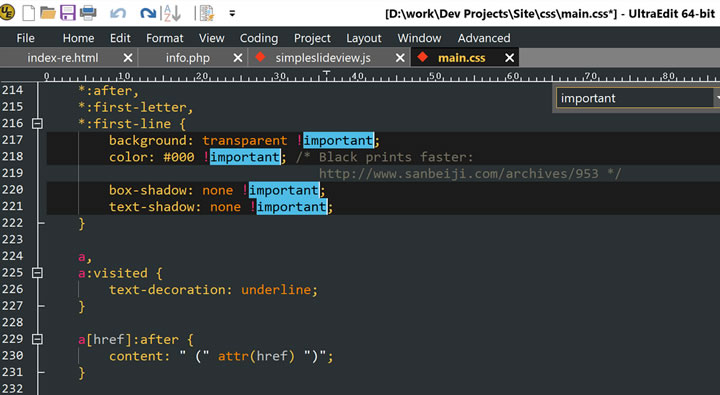Image resolution: width=720 pixels, height=395 pixels.
Task: Open the File menu
Action: click(x=25, y=38)
